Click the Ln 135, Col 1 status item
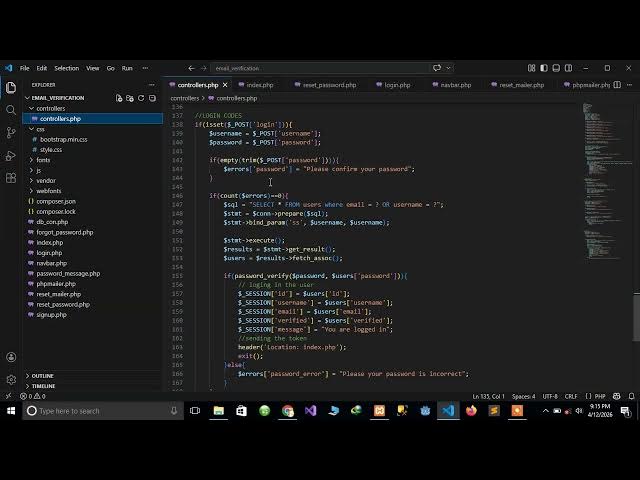This screenshot has height=480, width=640. (489, 396)
